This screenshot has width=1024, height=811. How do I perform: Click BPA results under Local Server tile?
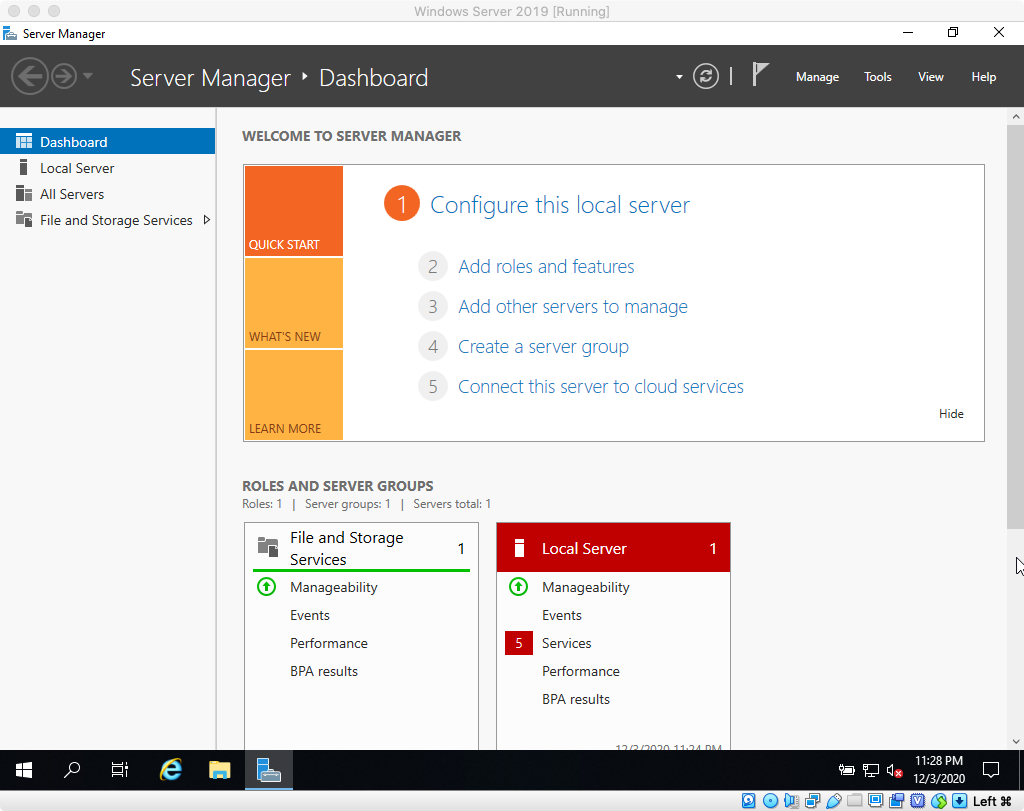[x=576, y=699]
